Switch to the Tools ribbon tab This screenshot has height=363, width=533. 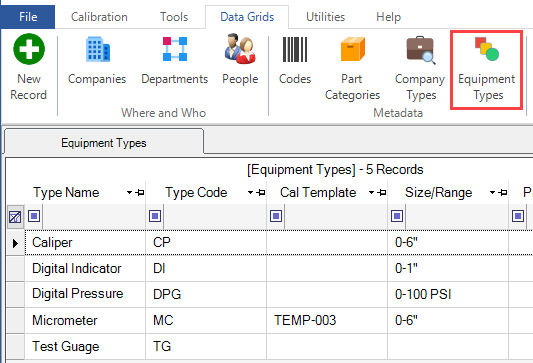point(174,17)
